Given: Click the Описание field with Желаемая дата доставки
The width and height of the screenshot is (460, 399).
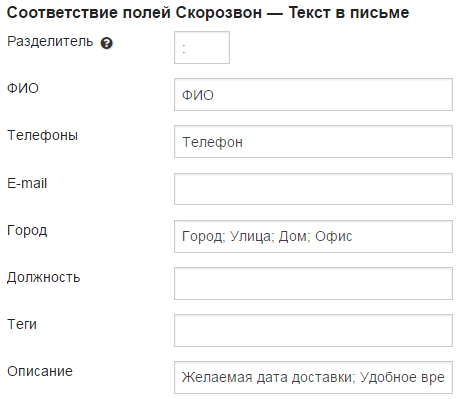Looking at the screenshot, I should (x=313, y=377).
